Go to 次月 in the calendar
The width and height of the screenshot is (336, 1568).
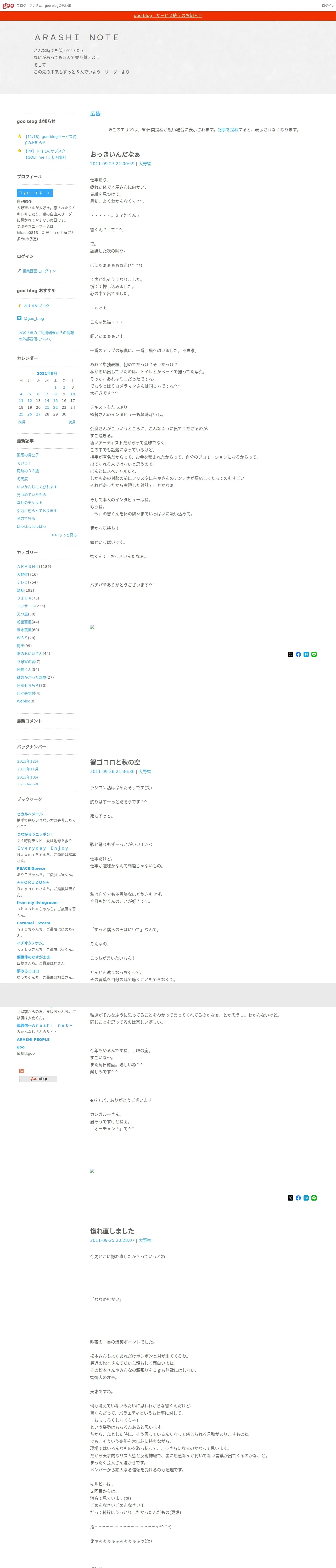(72, 422)
